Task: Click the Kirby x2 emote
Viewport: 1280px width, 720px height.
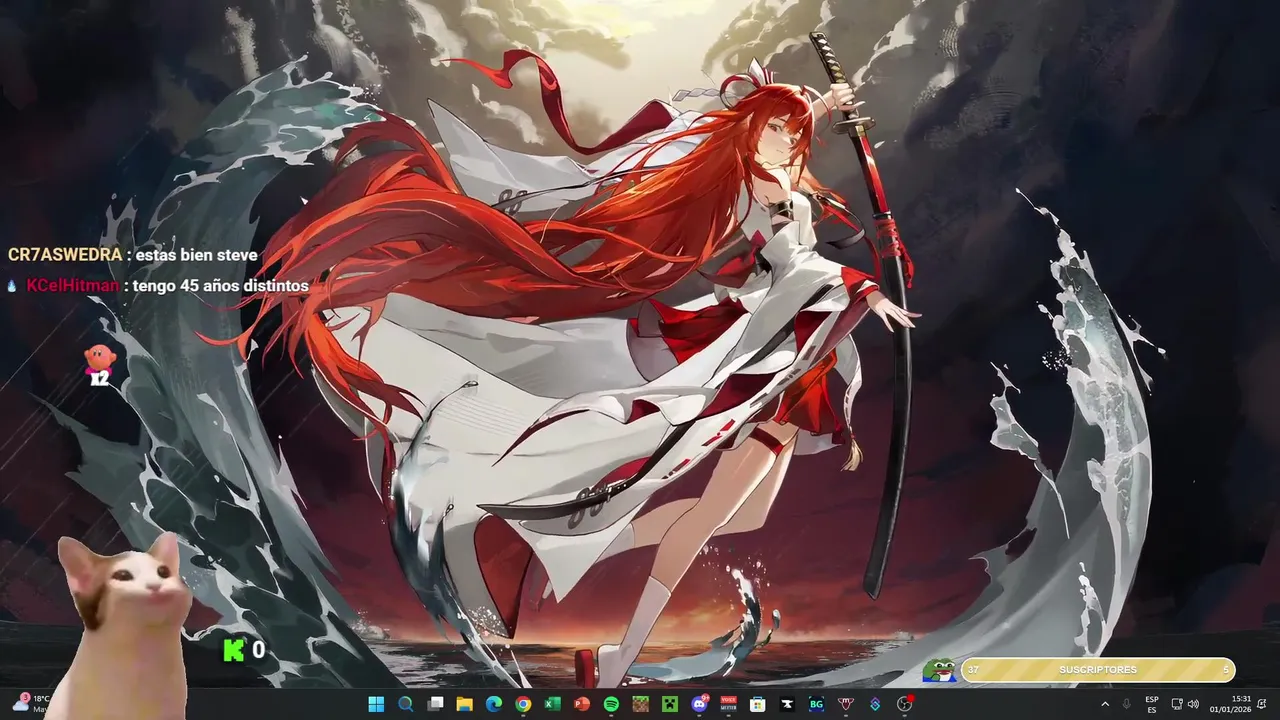Action: point(99,364)
